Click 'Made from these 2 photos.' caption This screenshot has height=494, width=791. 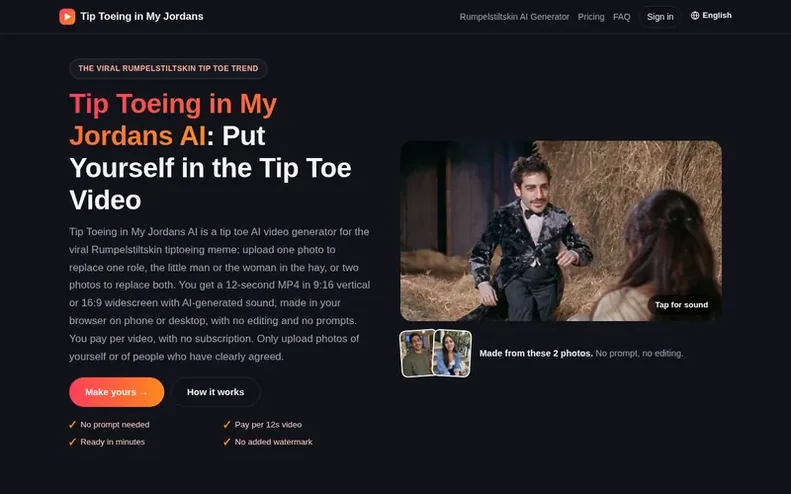[536, 353]
